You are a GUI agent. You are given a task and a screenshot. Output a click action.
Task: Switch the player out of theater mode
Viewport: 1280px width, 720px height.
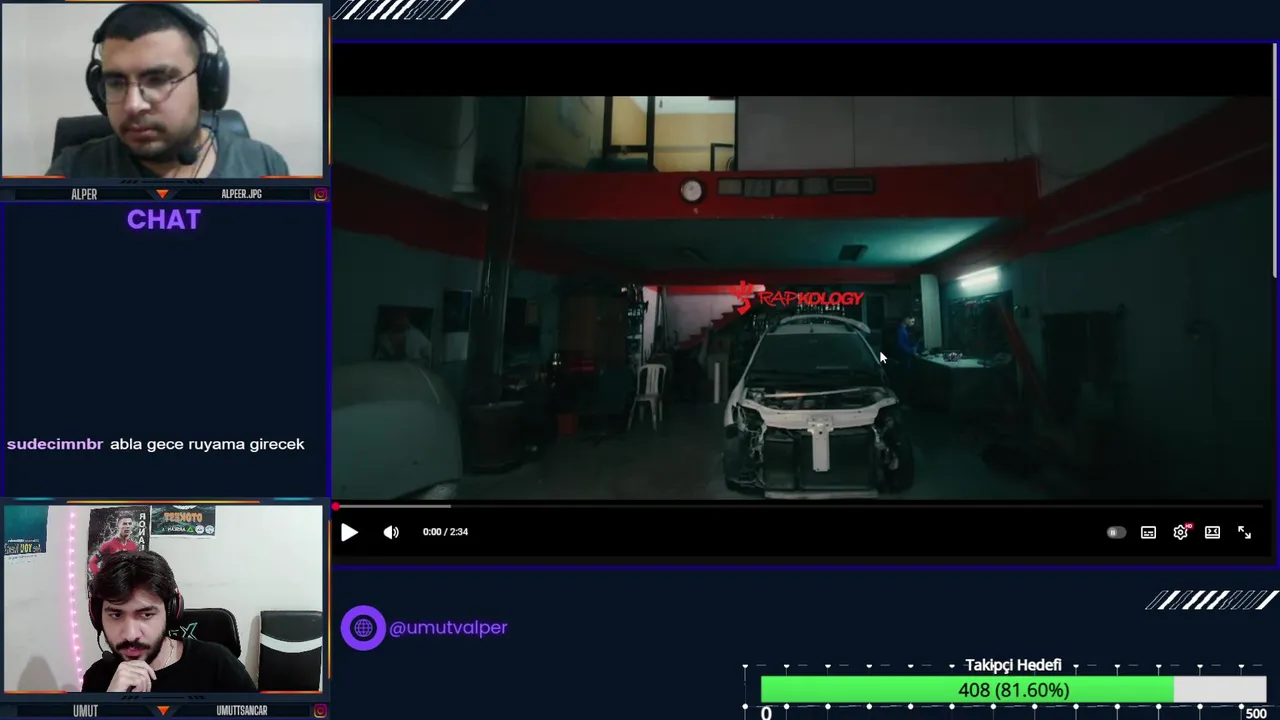click(1212, 532)
